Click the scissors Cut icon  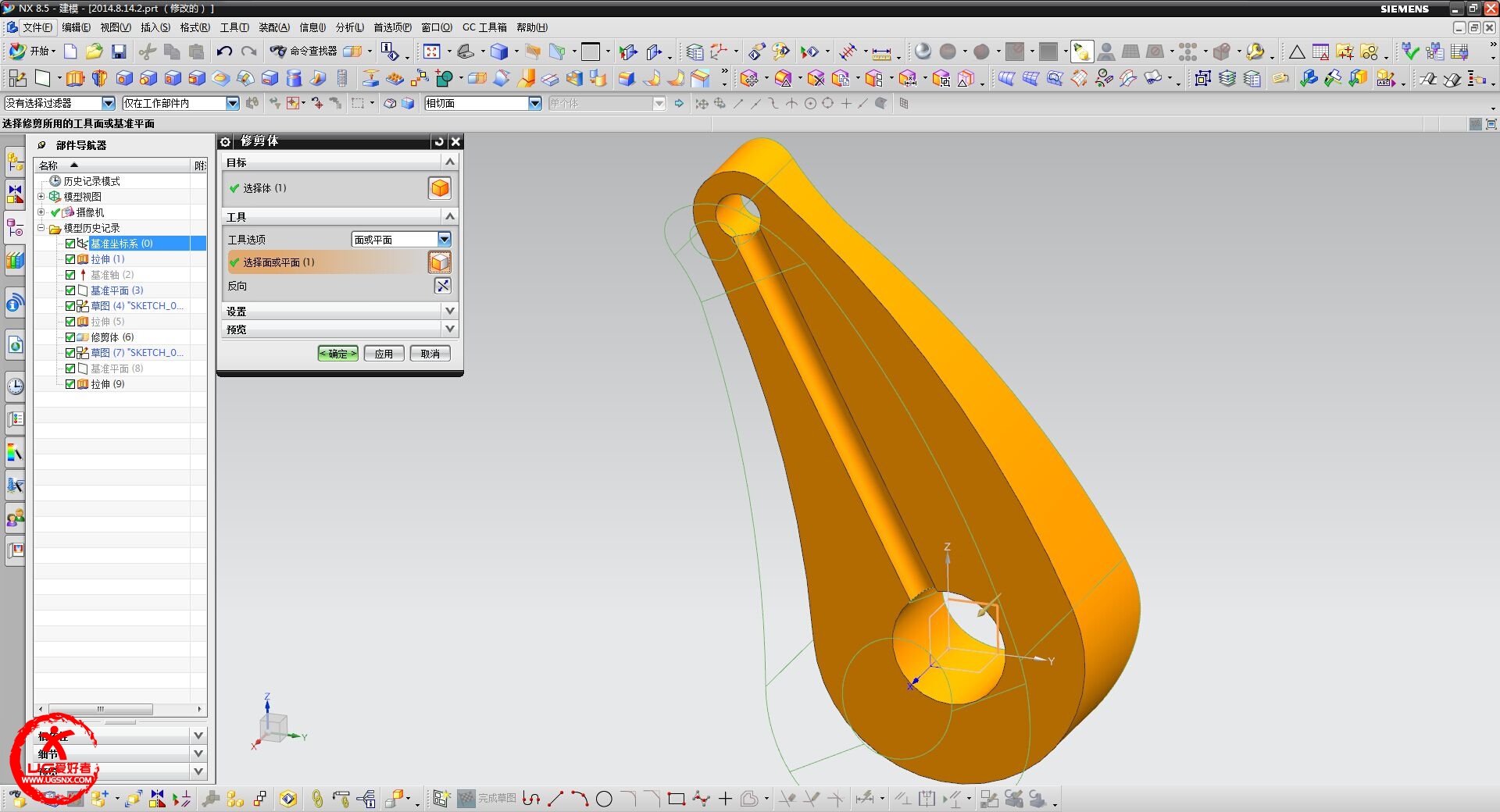click(147, 52)
